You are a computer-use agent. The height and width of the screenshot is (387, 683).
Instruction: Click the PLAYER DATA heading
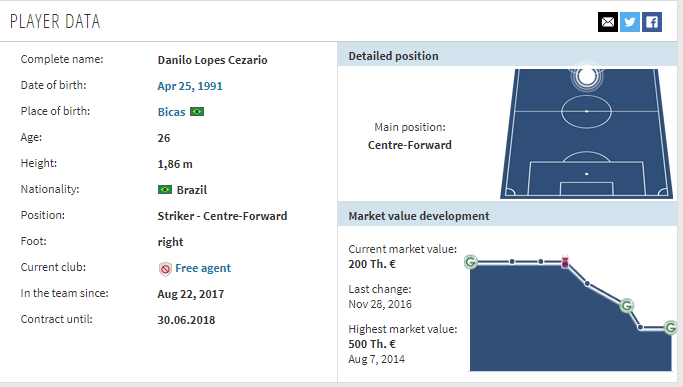pyautogui.click(x=55, y=21)
